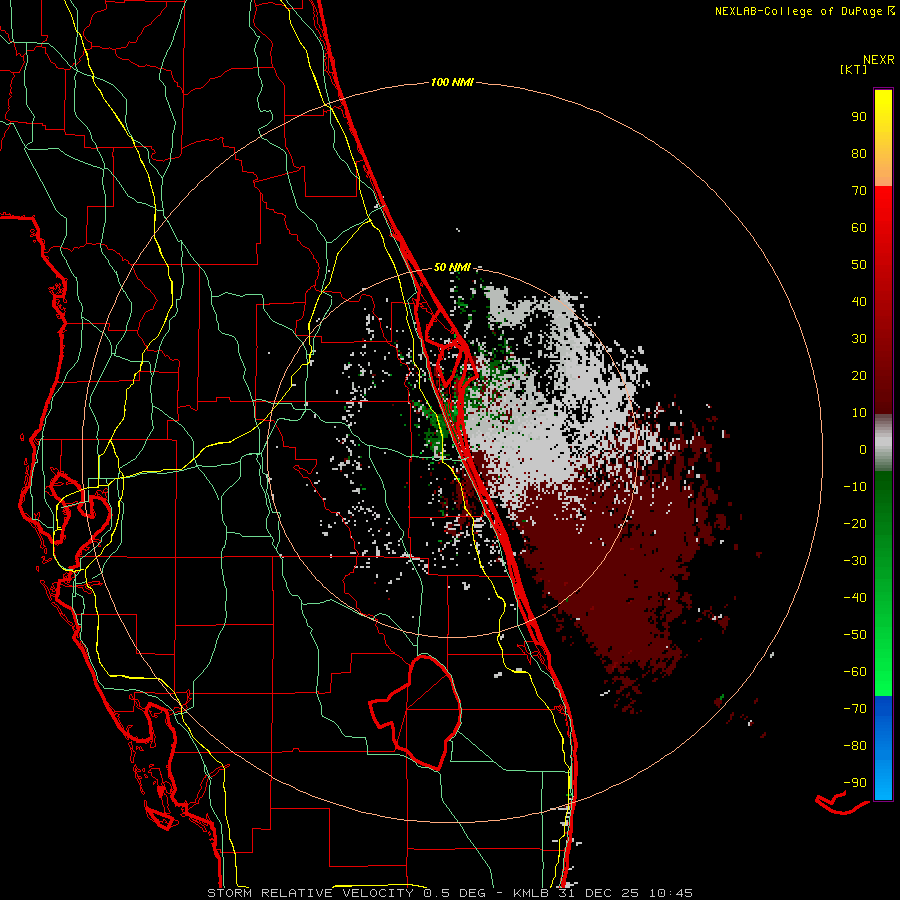Click the Storm Relative Velocity caption at bottom
The image size is (900, 900).
449,893
